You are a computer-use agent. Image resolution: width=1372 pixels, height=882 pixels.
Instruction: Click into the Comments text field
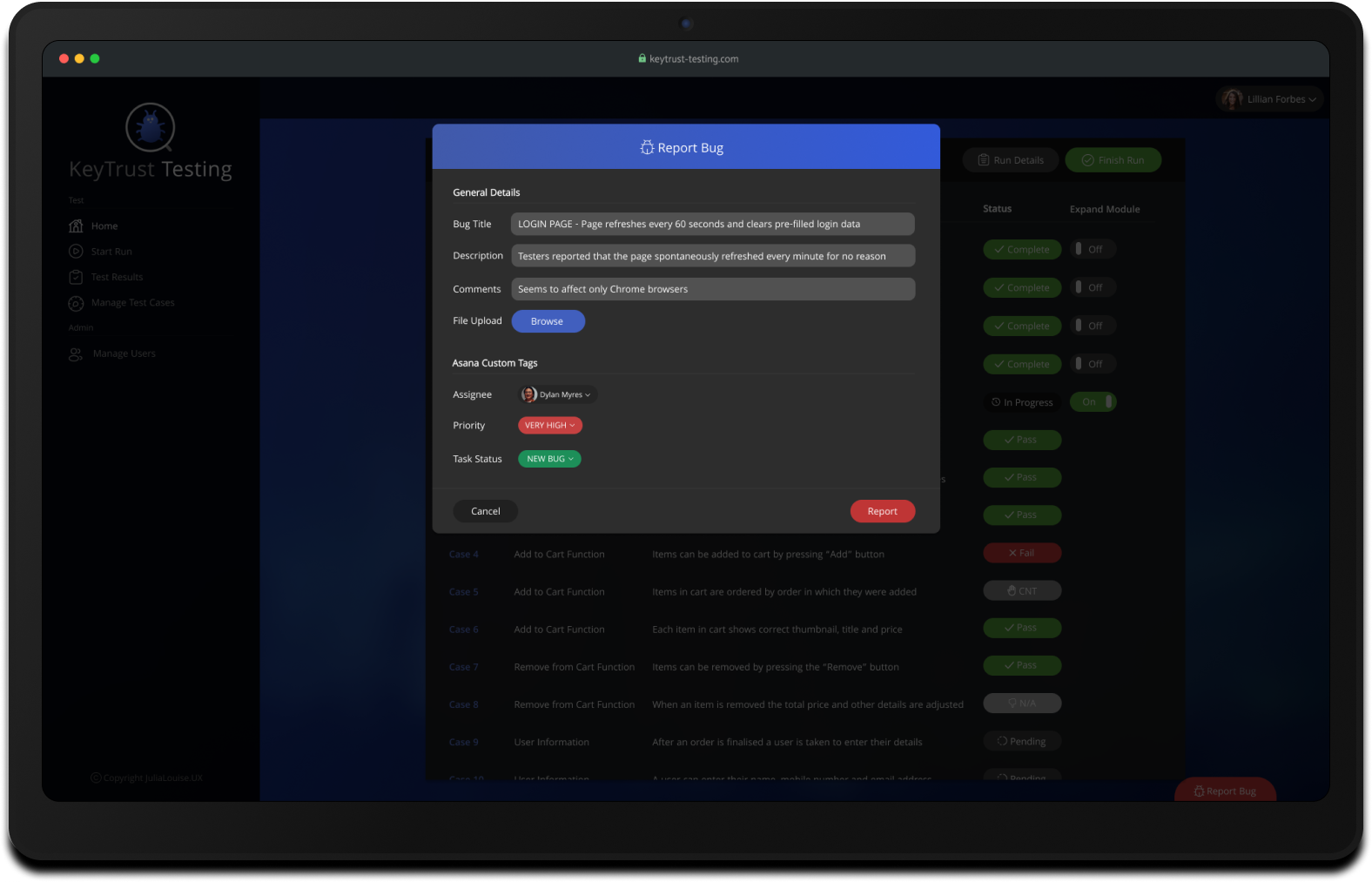712,289
